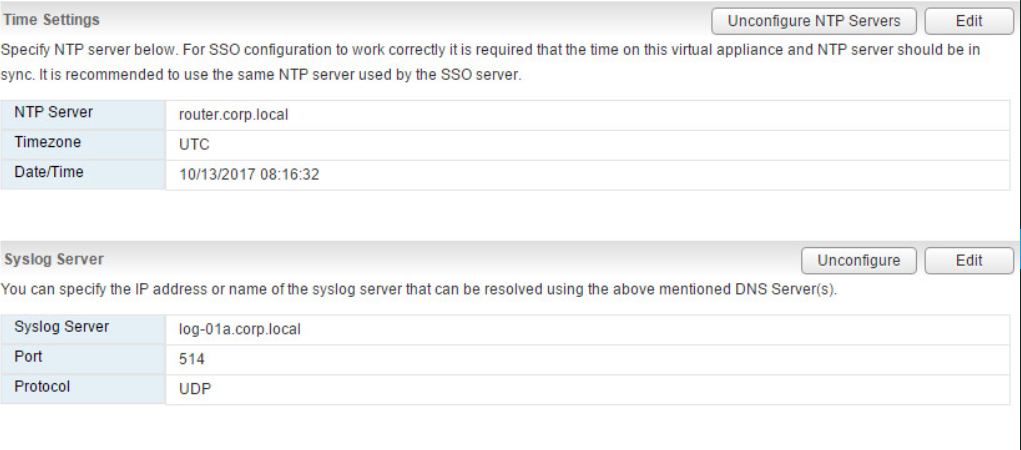The height and width of the screenshot is (450, 1021).
Task: Select the Protocol row label
Action: [x=42, y=387]
